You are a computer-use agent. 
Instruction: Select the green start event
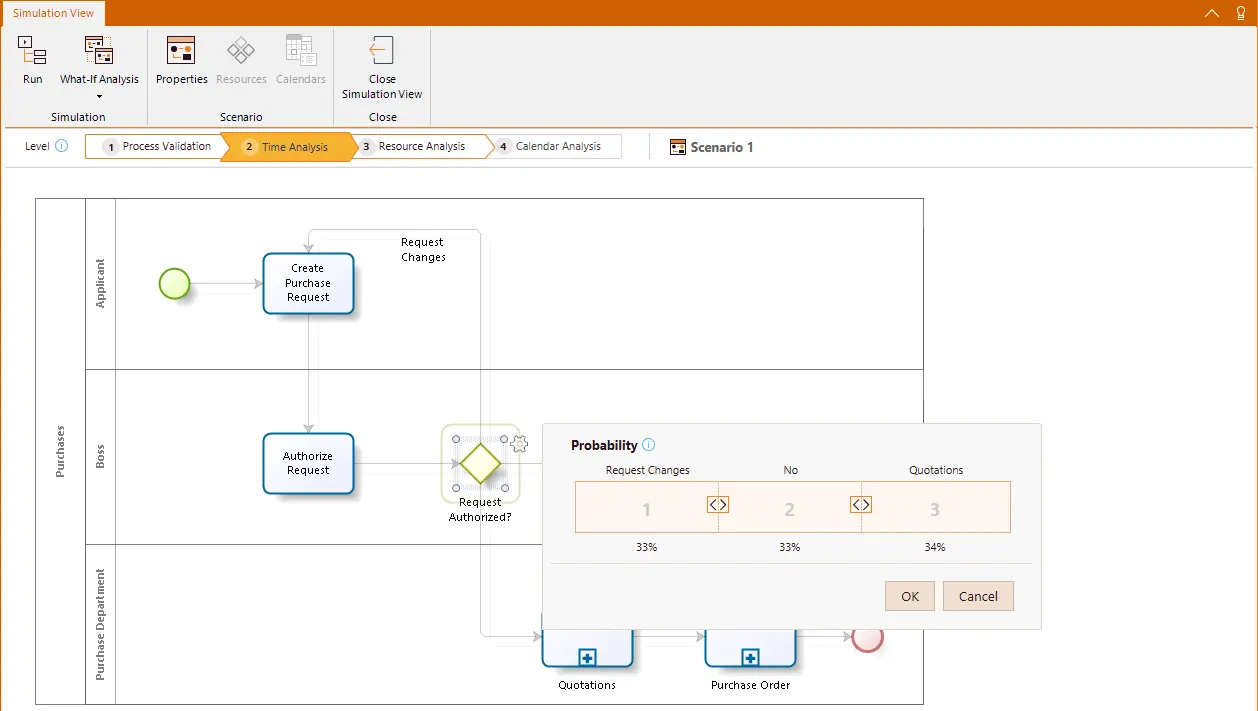click(174, 284)
